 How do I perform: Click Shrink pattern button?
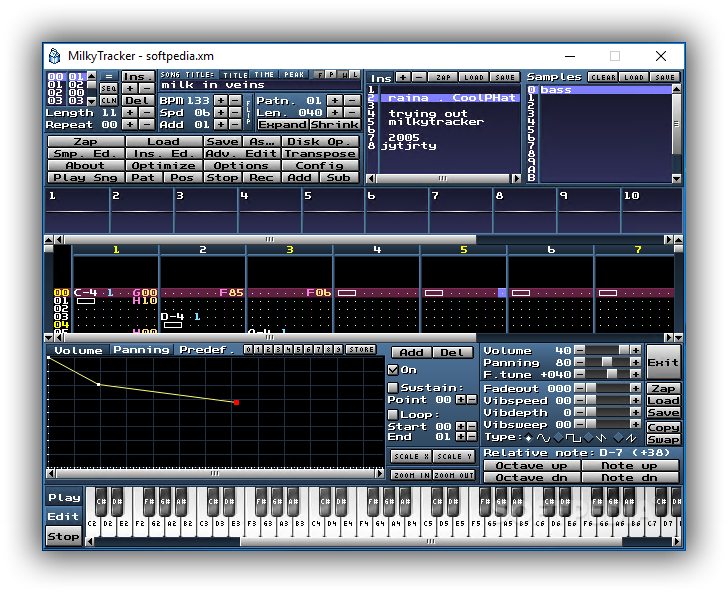pyautogui.click(x=334, y=124)
